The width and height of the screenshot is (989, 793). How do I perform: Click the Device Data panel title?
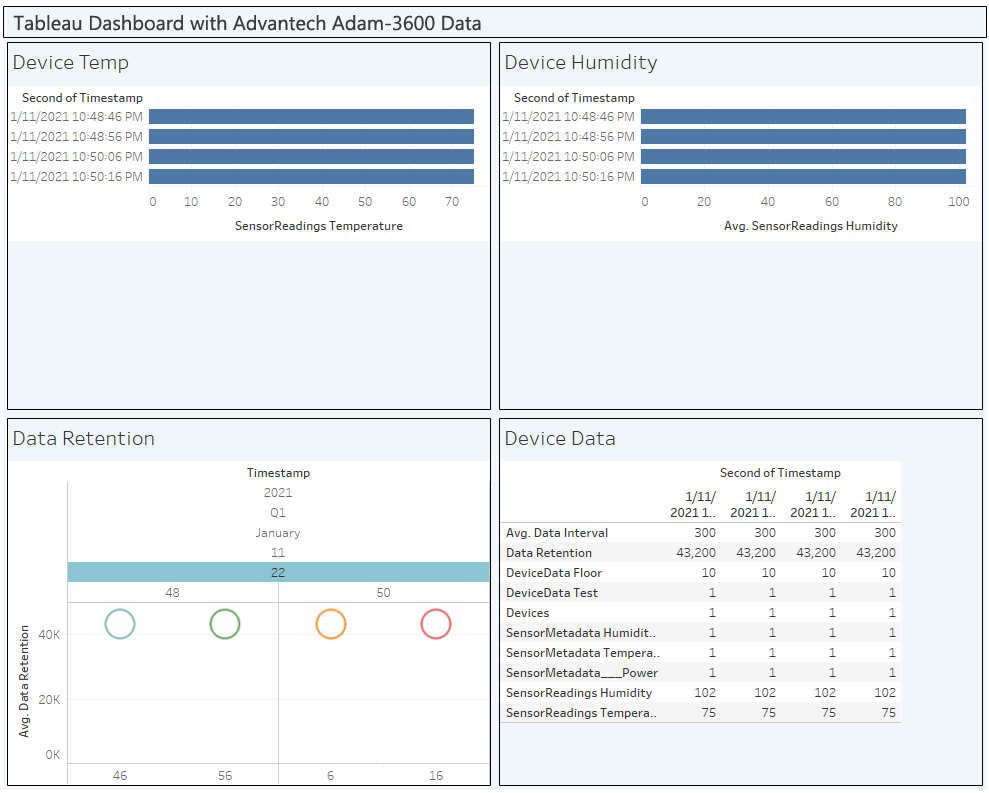pos(560,438)
